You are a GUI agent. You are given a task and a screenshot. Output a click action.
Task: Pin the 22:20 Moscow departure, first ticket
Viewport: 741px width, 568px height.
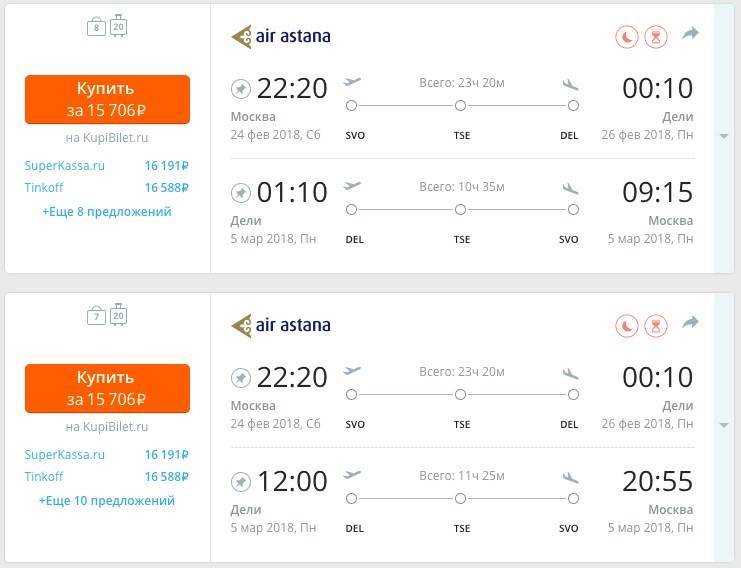coord(241,89)
